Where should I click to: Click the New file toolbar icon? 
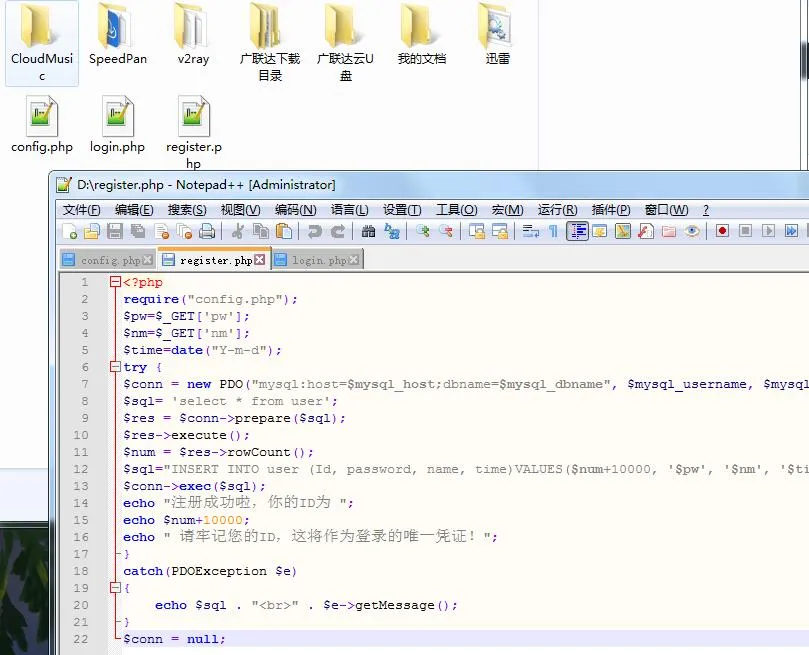pyautogui.click(x=69, y=231)
